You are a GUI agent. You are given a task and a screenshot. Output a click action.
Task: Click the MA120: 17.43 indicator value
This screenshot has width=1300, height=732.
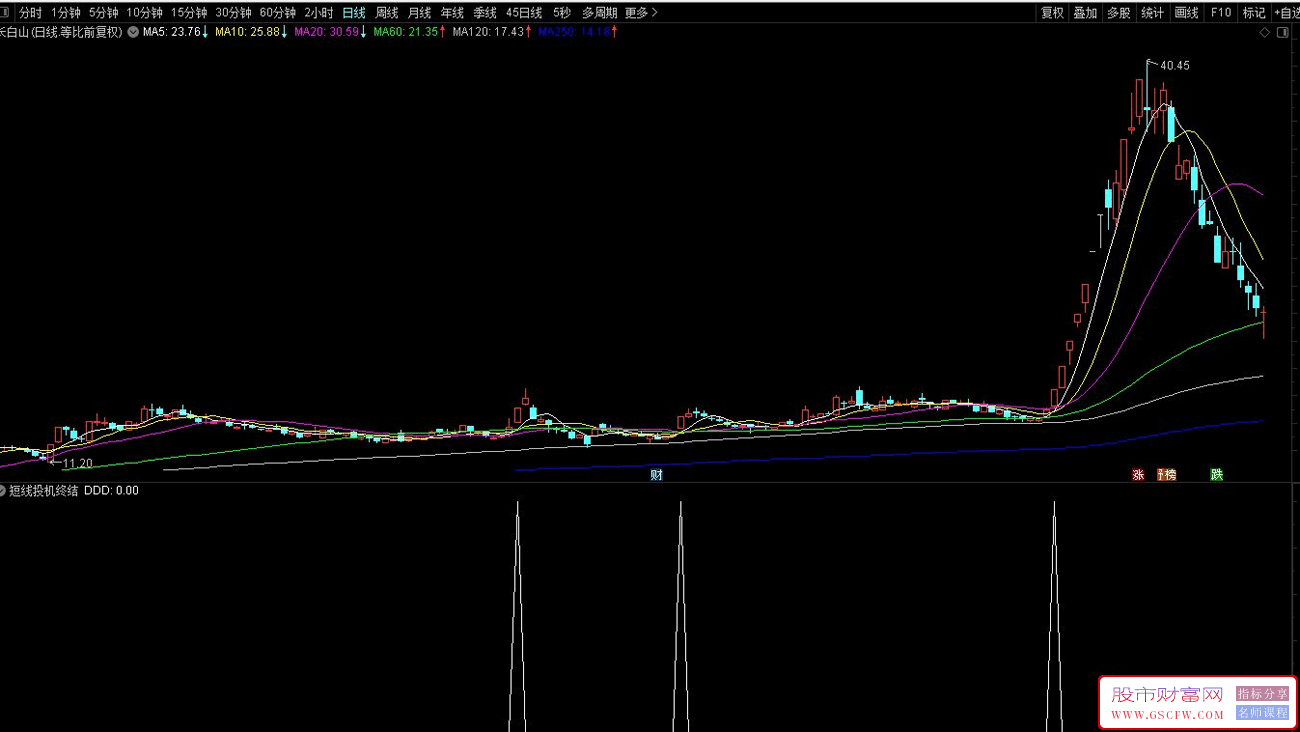[x=488, y=32]
